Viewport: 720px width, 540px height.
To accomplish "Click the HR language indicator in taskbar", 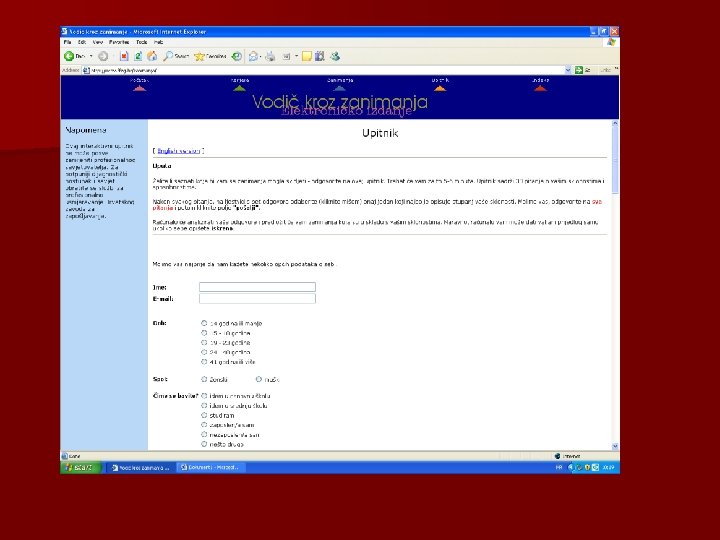I will coord(559,467).
